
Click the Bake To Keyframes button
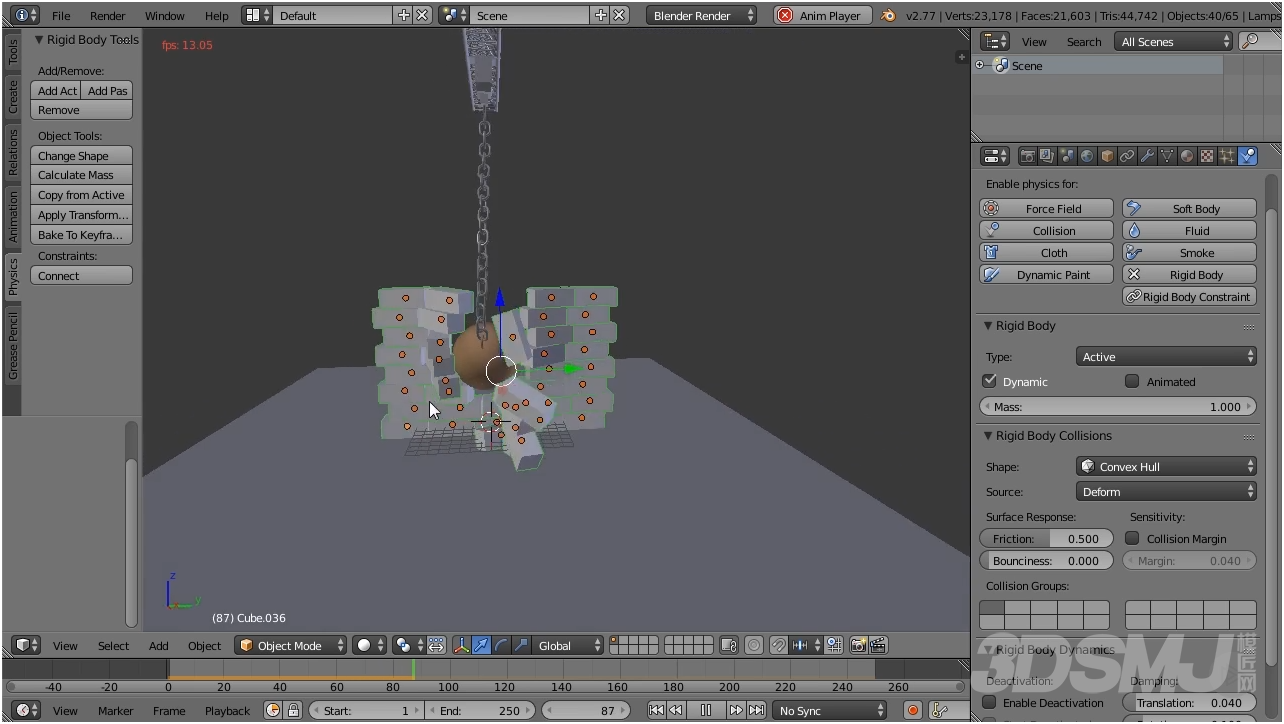[82, 235]
